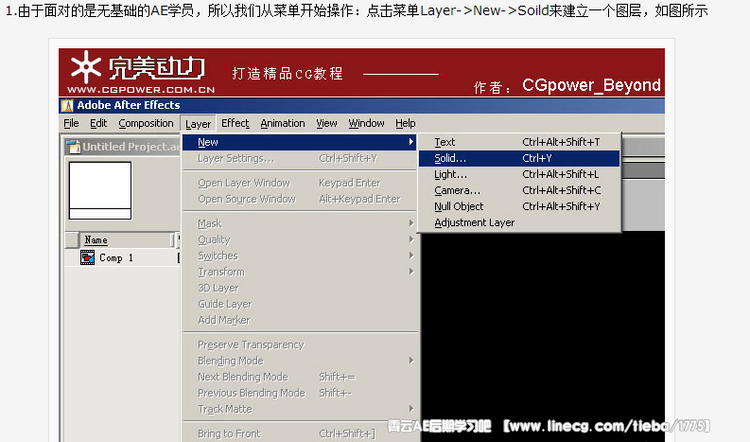Image resolution: width=750 pixels, height=442 pixels.
Task: Open the Composition menu
Action: [x=146, y=123]
